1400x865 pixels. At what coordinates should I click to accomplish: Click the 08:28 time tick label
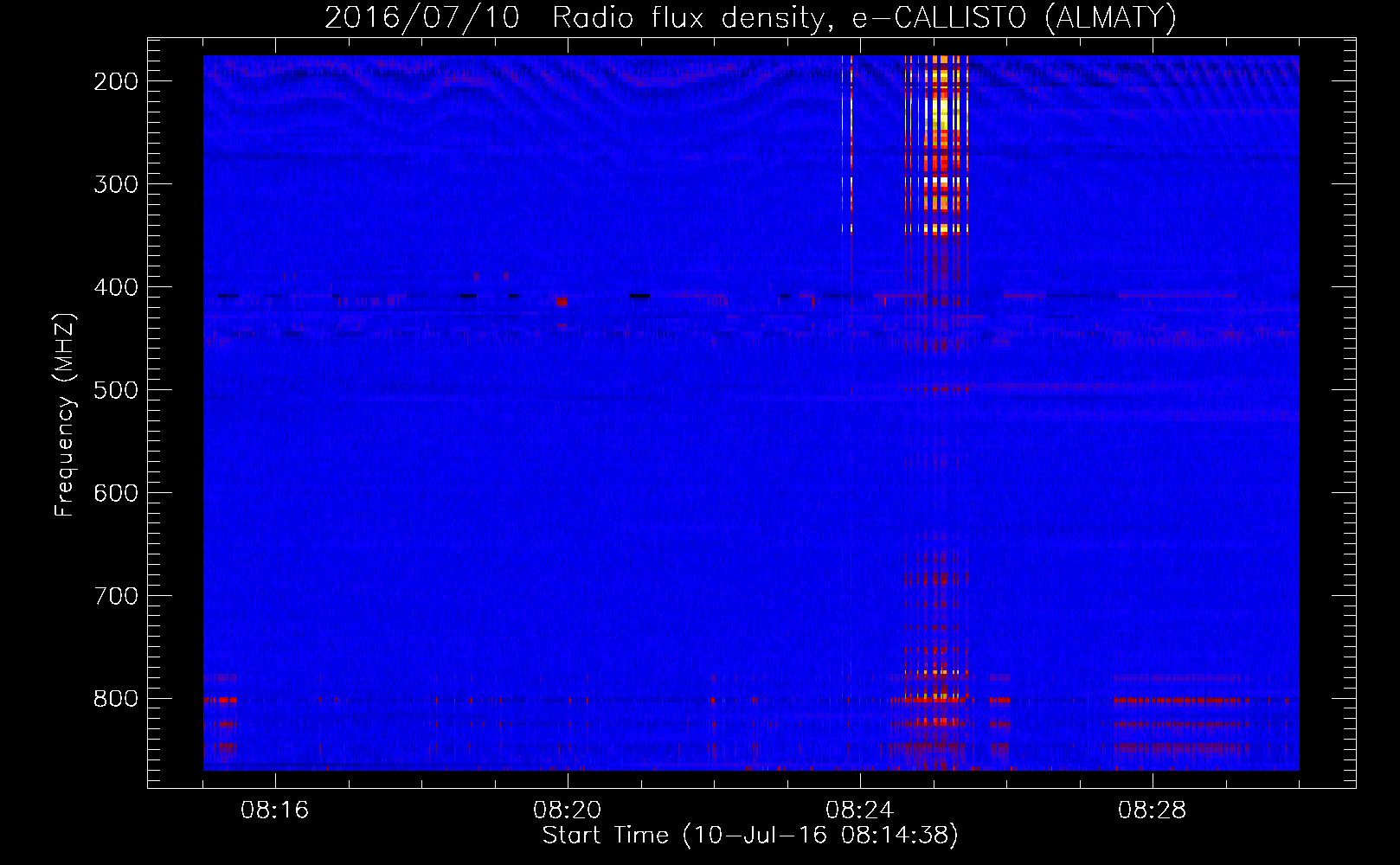tap(1153, 811)
